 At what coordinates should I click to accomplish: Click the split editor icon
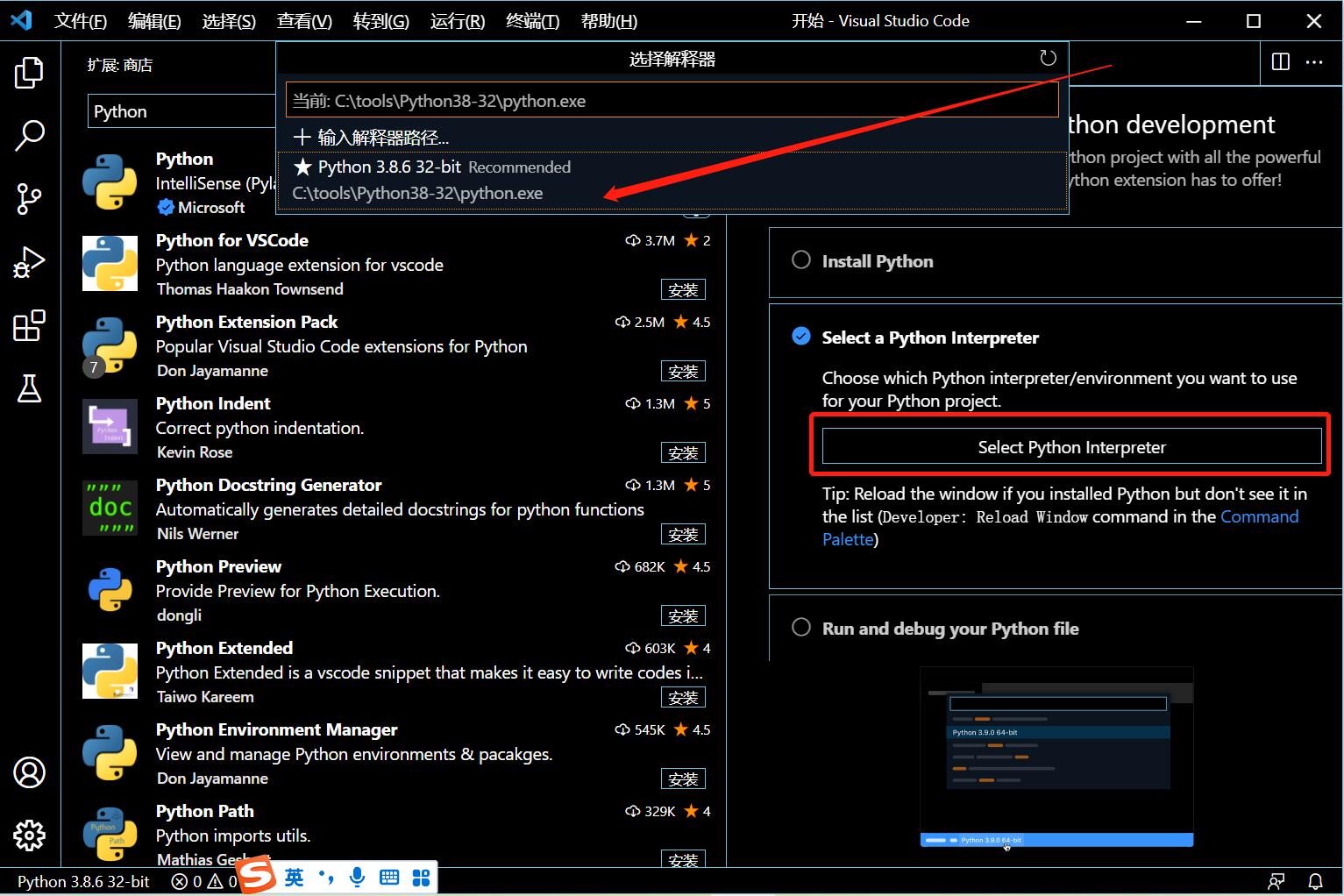pos(1281,61)
